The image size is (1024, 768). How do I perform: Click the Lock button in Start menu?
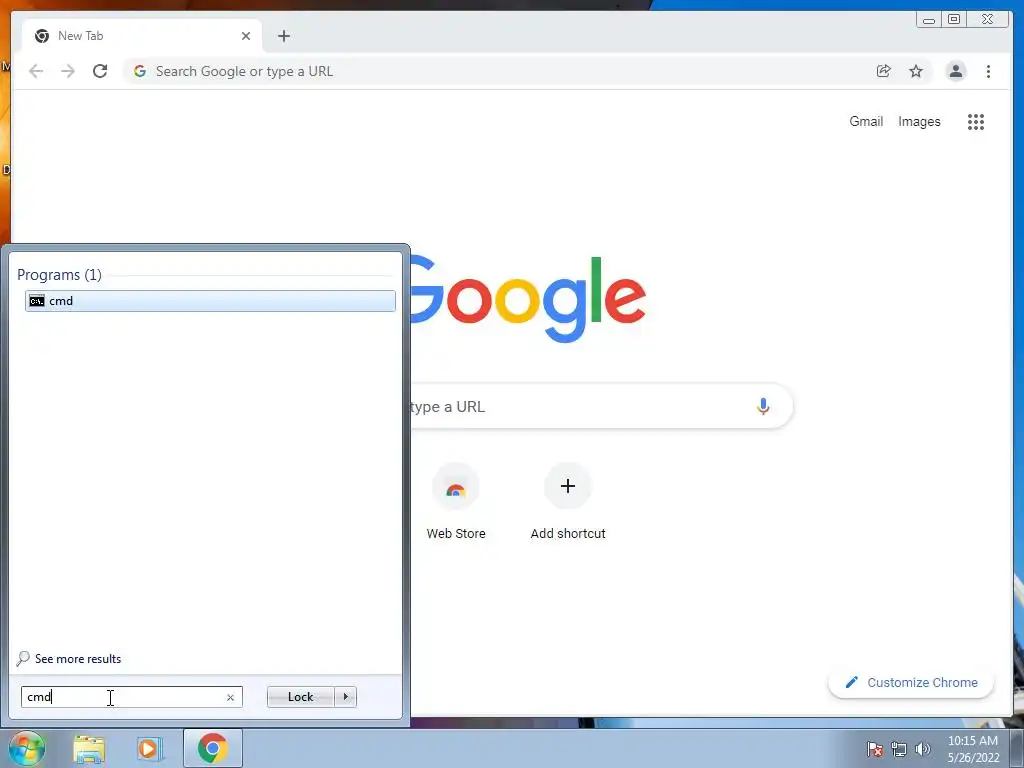(x=300, y=697)
